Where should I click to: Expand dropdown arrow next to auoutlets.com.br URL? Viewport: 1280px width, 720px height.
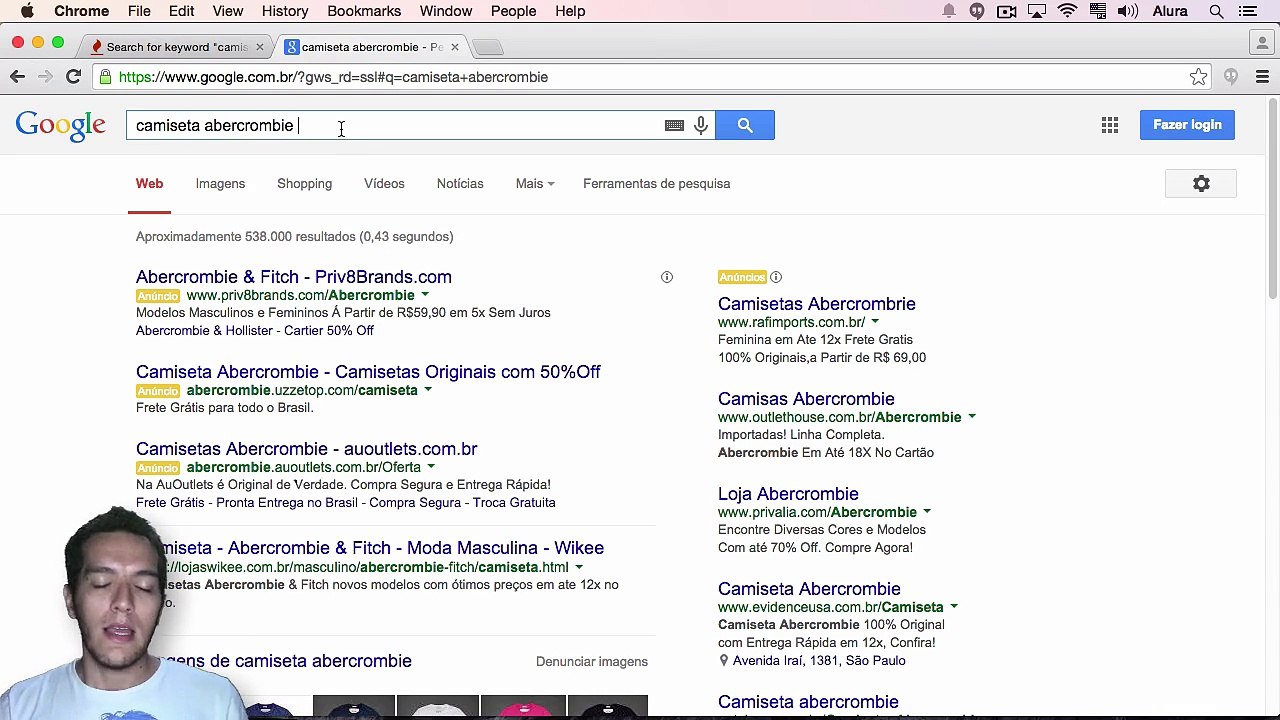[x=431, y=467]
